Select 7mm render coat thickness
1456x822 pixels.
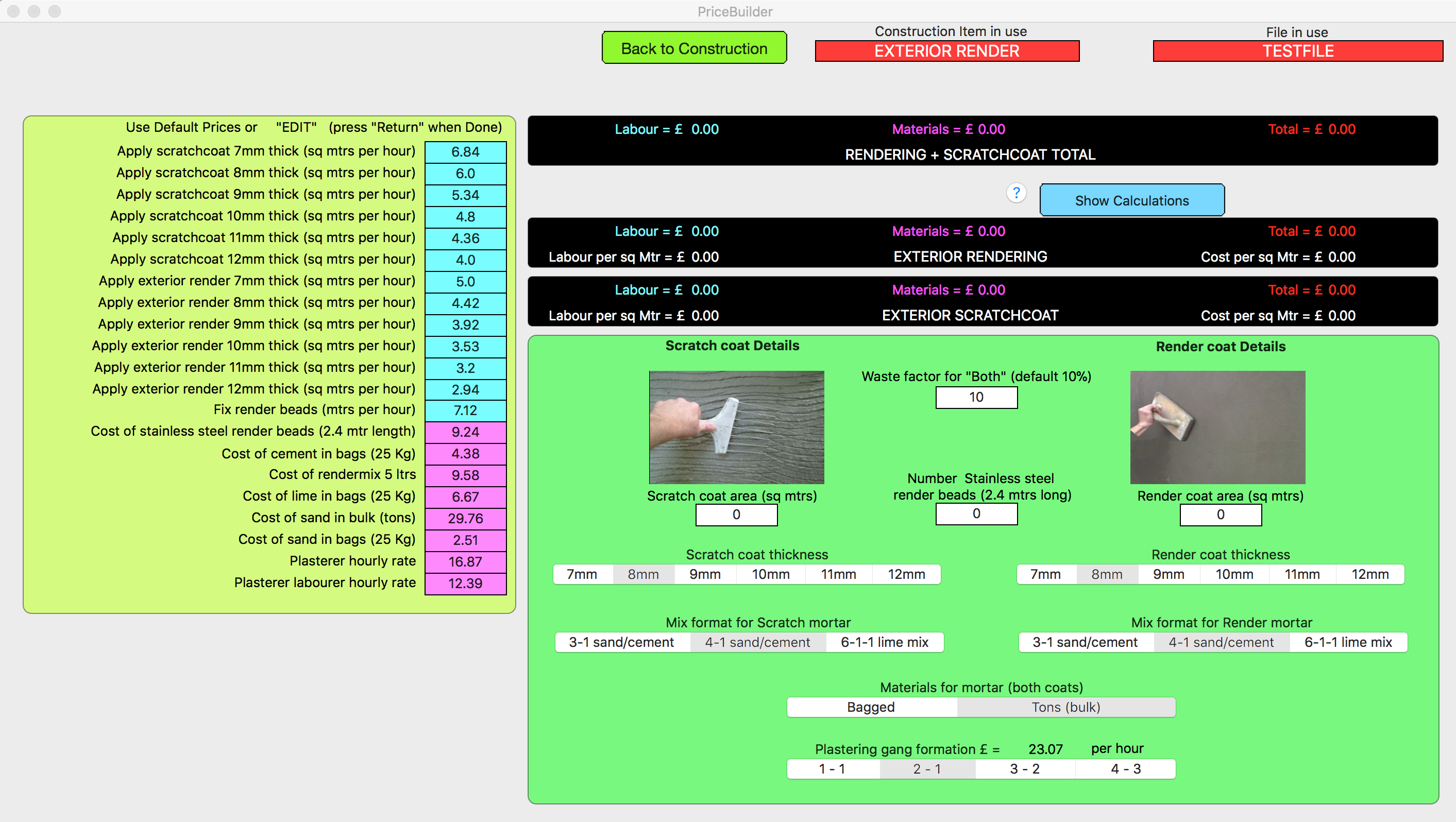1046,574
